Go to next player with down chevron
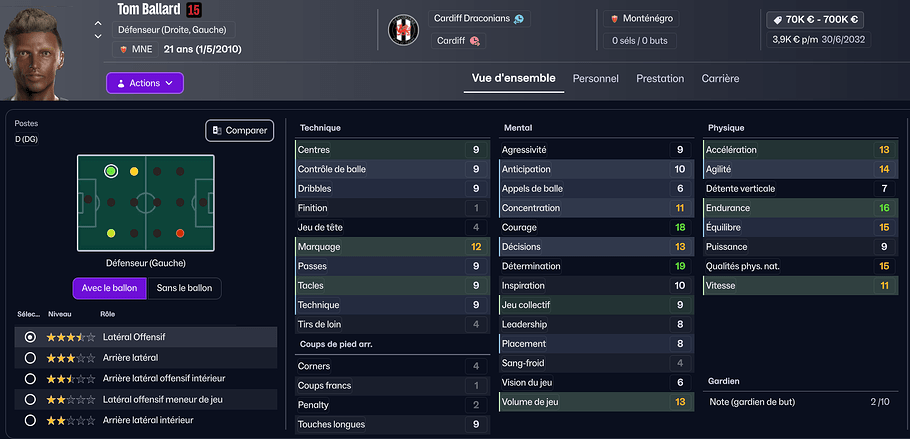 point(97,37)
